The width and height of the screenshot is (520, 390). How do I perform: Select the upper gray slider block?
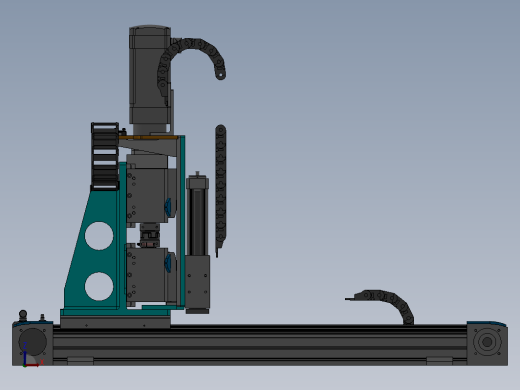coord(147,195)
